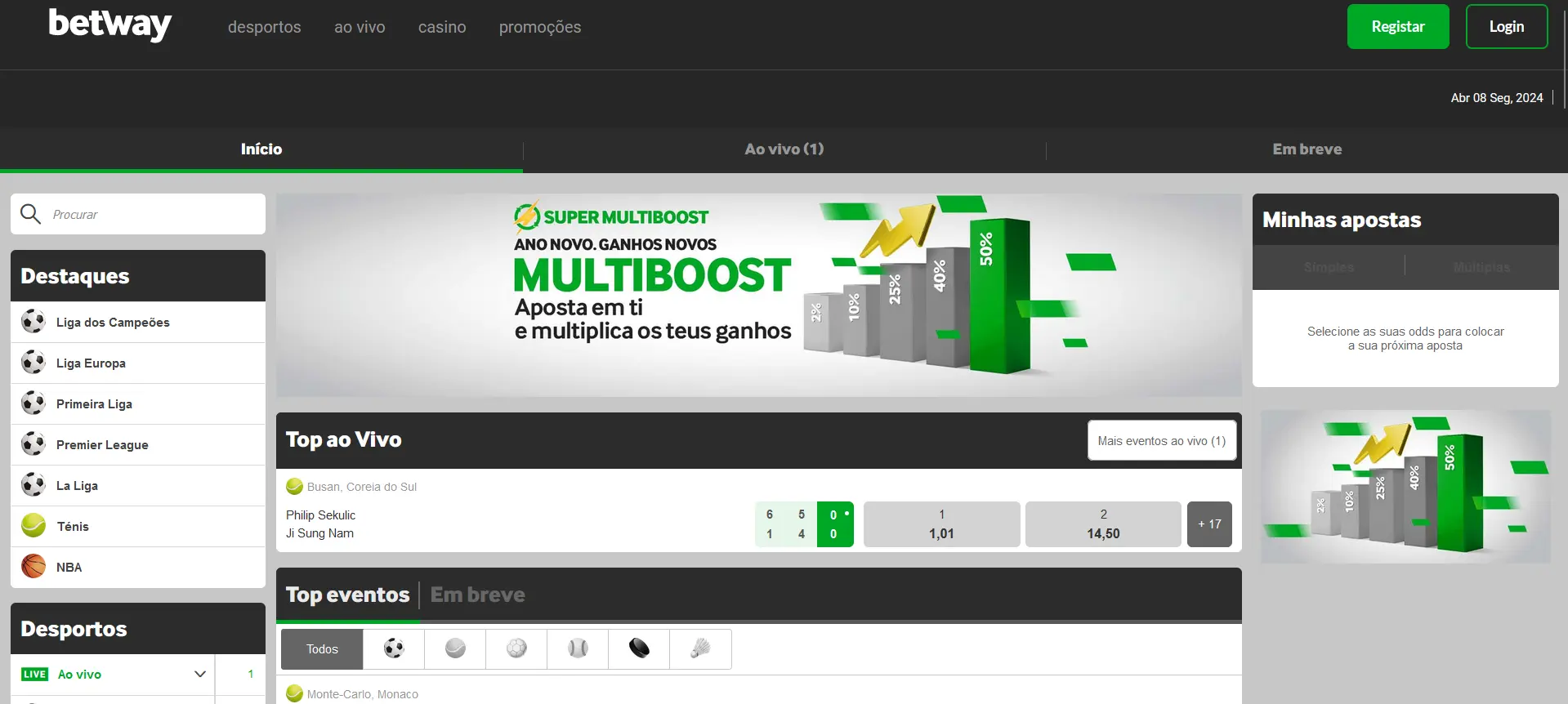Screen dimensions: 1568x704
Task: Open Liga Europa highlight
Action: coord(138,363)
